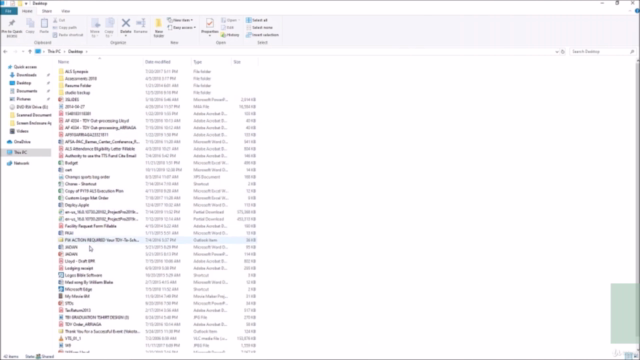
Task: Click the Copy icon in Clipboard group
Action: tap(30, 23)
